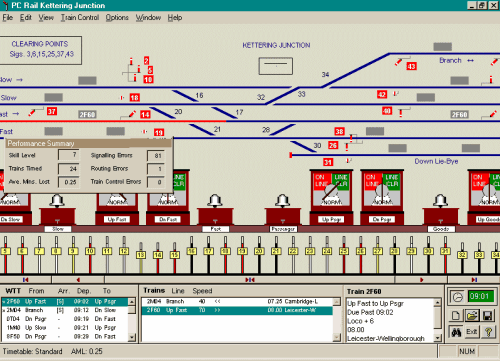Select the 1M40 Up Slow timetable row
Screen dimensions: 500x361
65,328
